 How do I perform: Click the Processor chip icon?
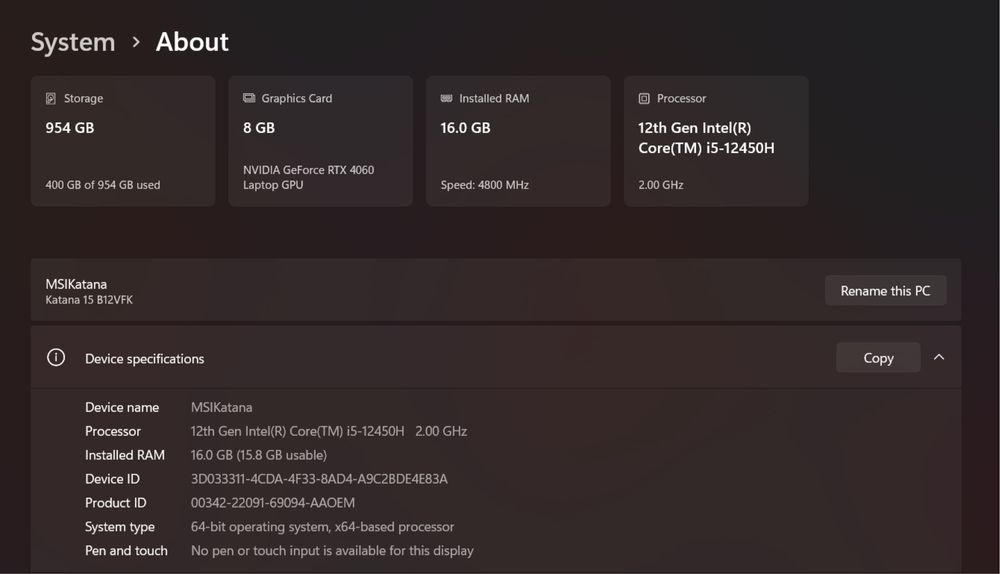point(644,99)
